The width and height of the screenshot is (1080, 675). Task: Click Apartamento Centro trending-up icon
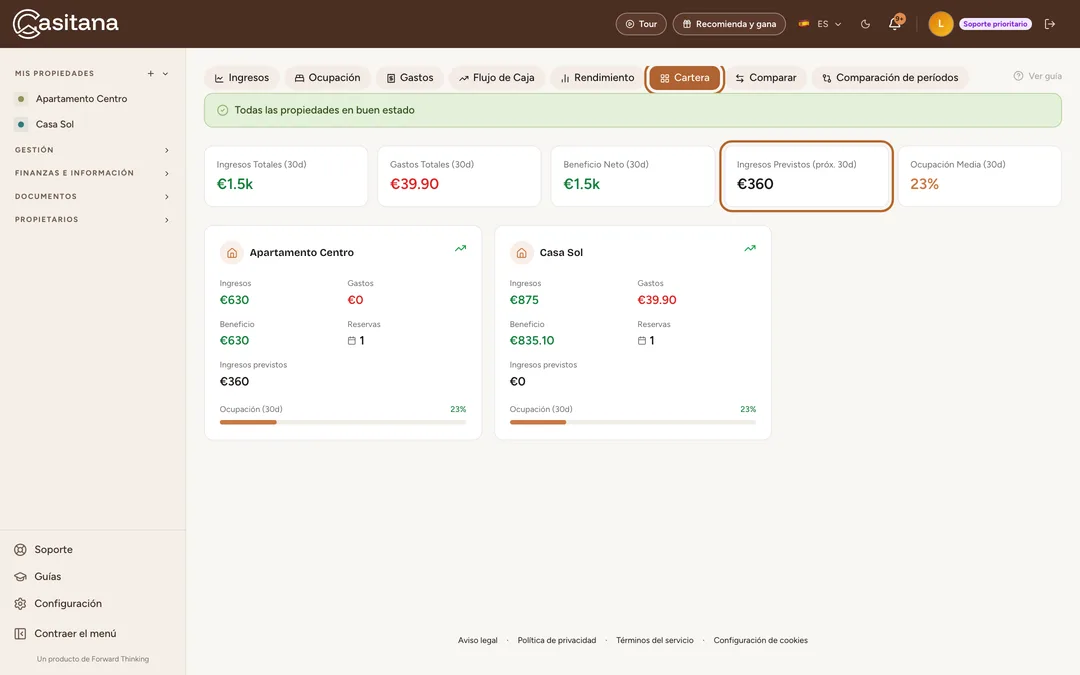(x=460, y=249)
